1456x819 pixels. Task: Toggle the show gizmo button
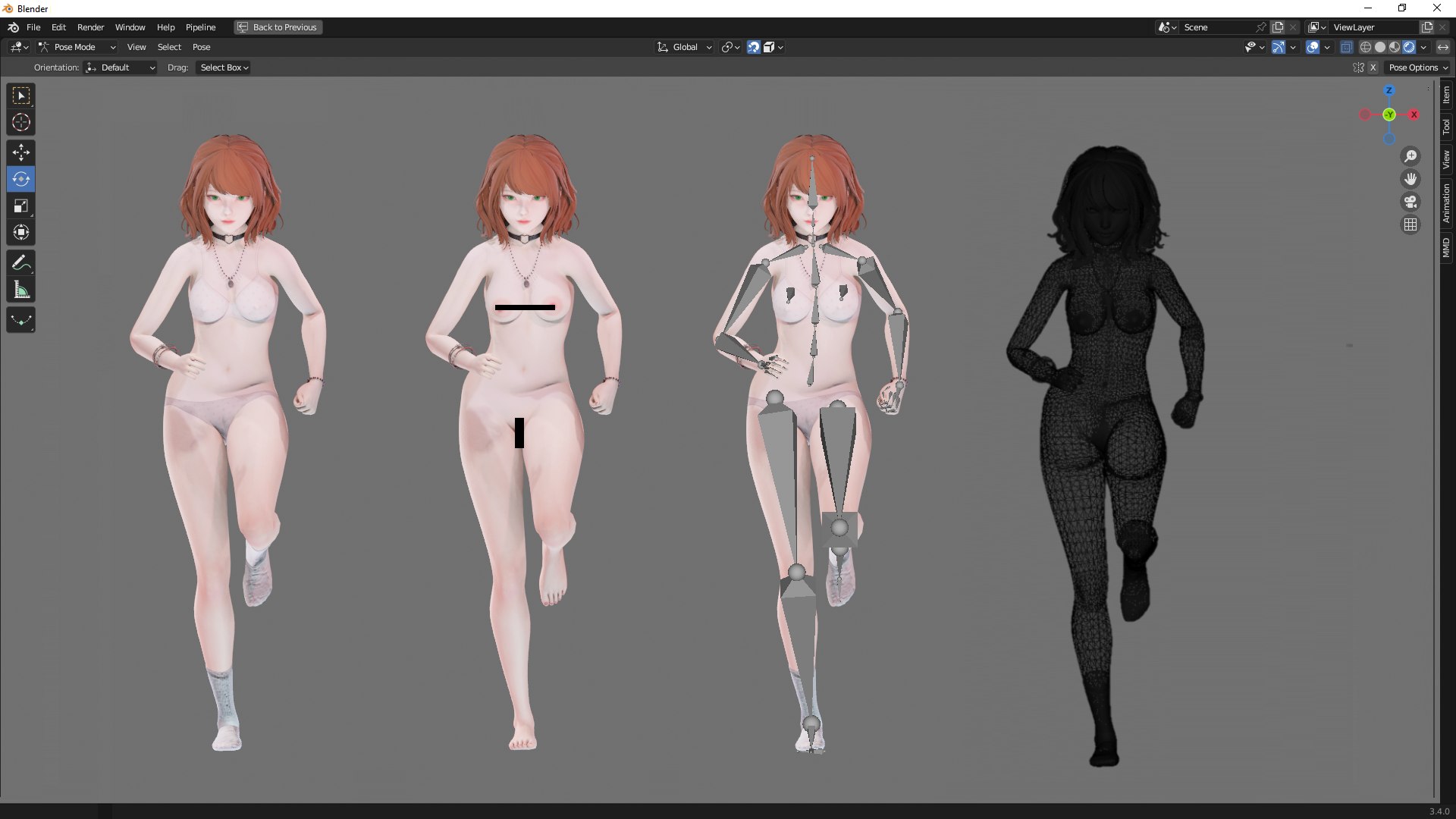tap(1279, 47)
